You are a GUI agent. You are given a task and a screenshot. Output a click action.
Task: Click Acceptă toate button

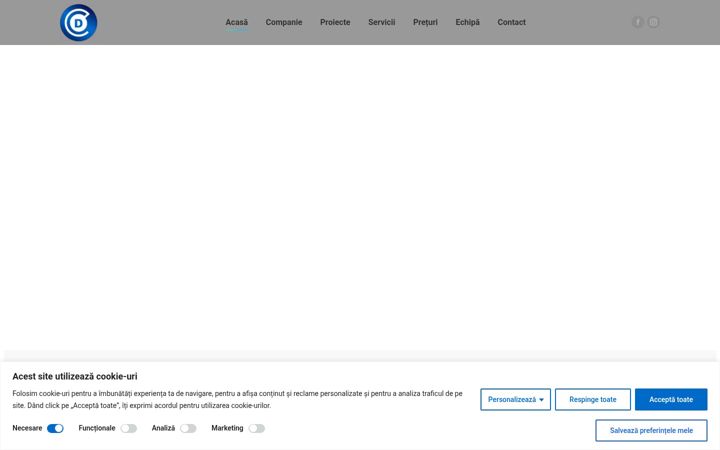671,399
